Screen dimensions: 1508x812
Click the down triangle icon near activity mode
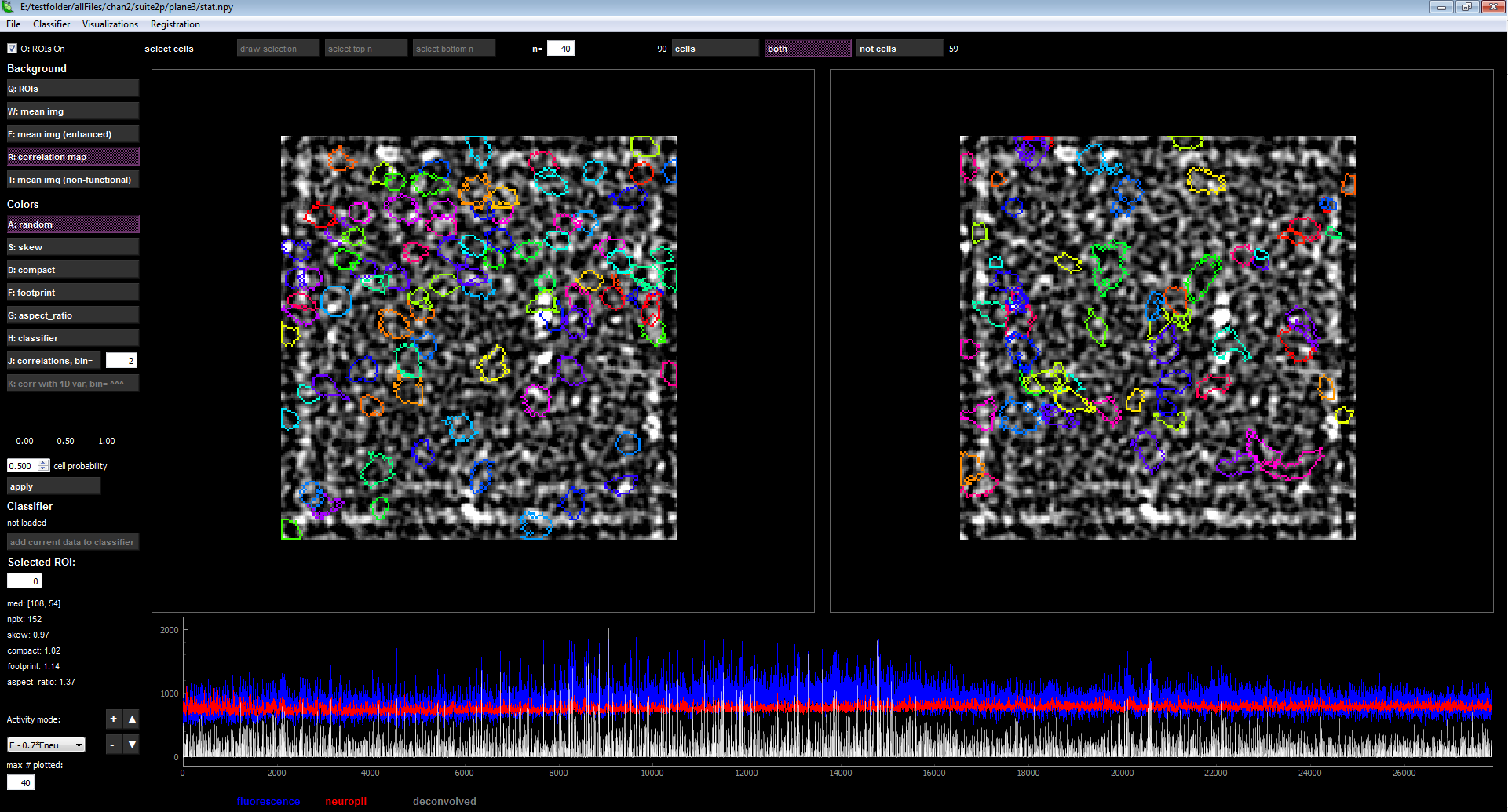tap(132, 744)
